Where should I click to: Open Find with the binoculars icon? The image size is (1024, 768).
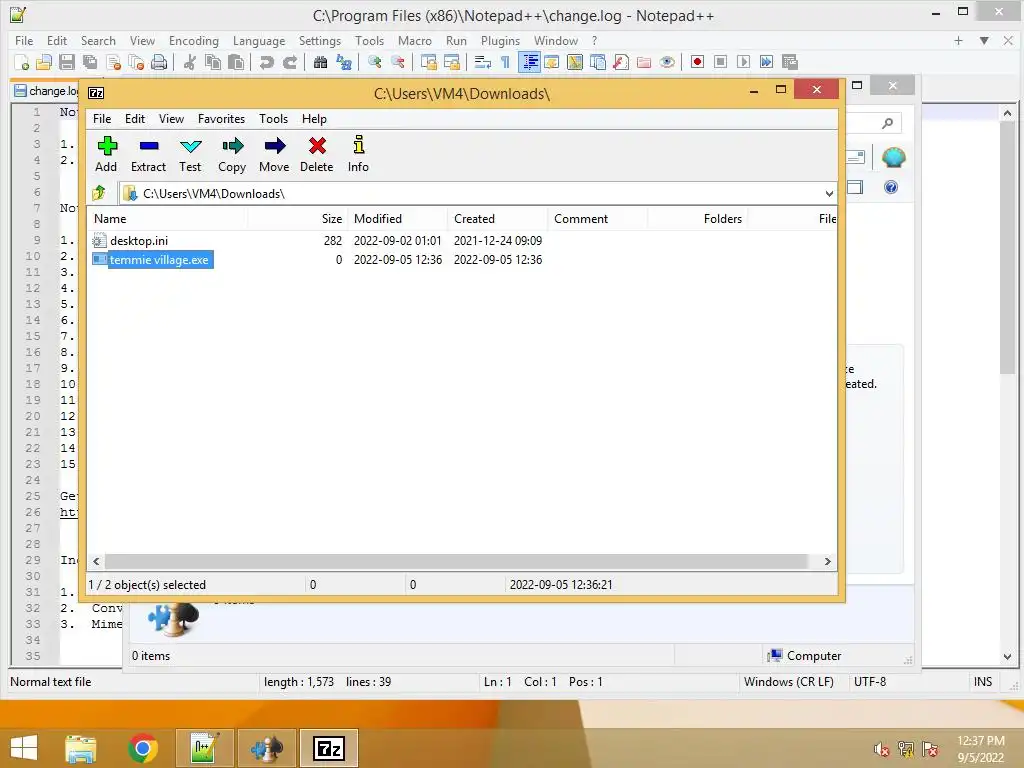tap(321, 62)
